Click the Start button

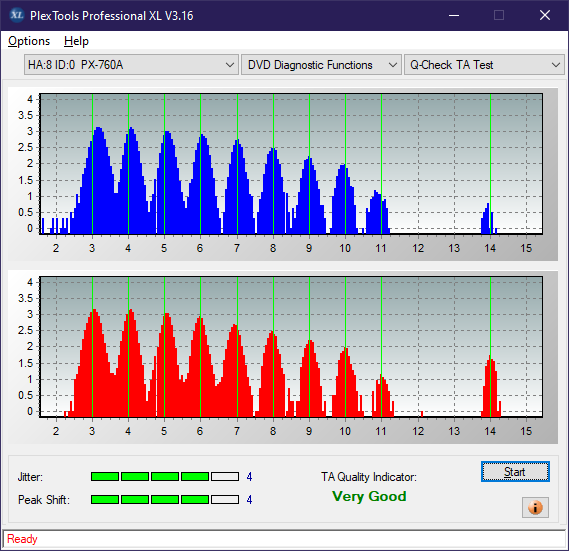515,472
